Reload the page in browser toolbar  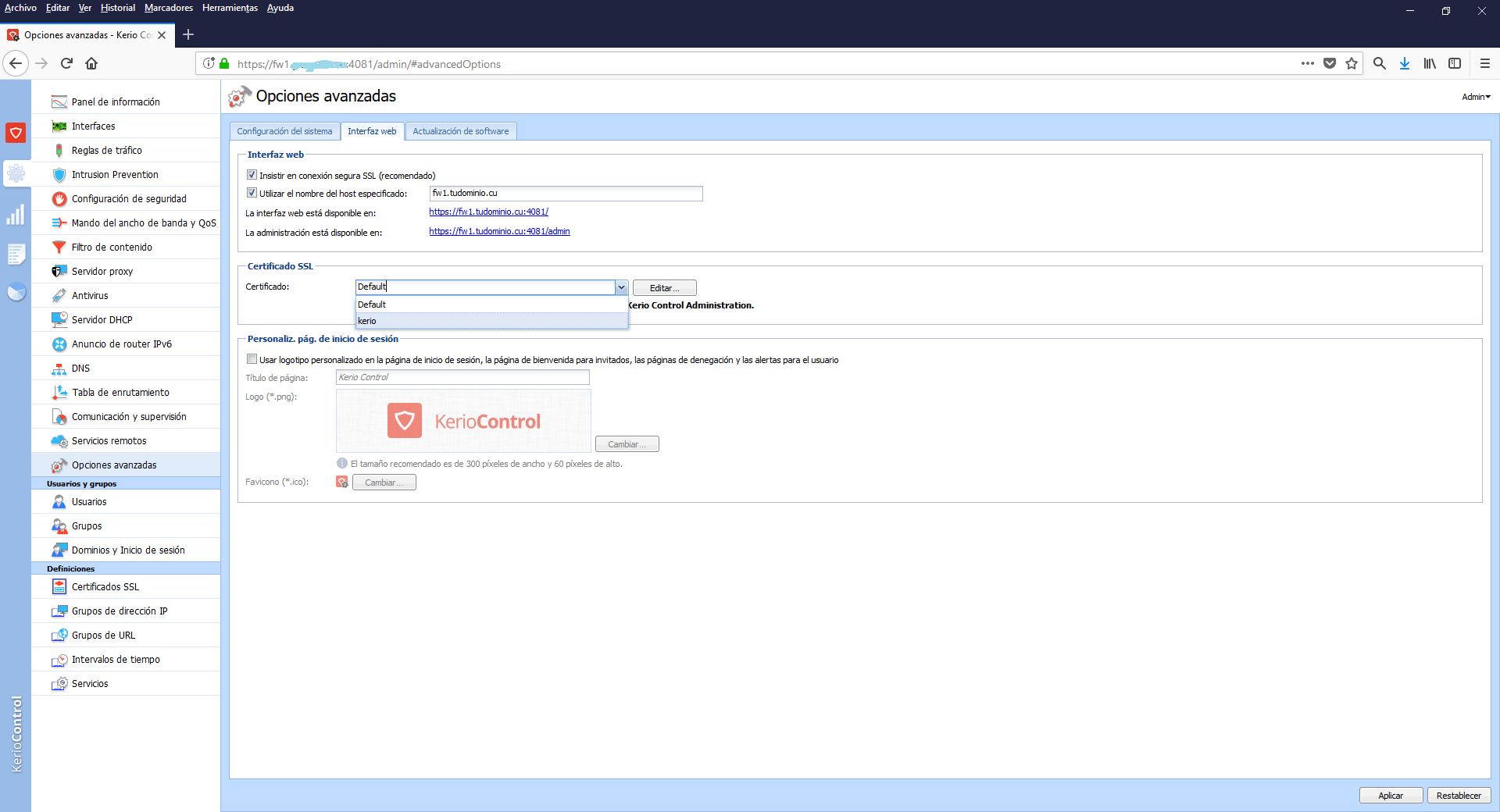[x=66, y=63]
